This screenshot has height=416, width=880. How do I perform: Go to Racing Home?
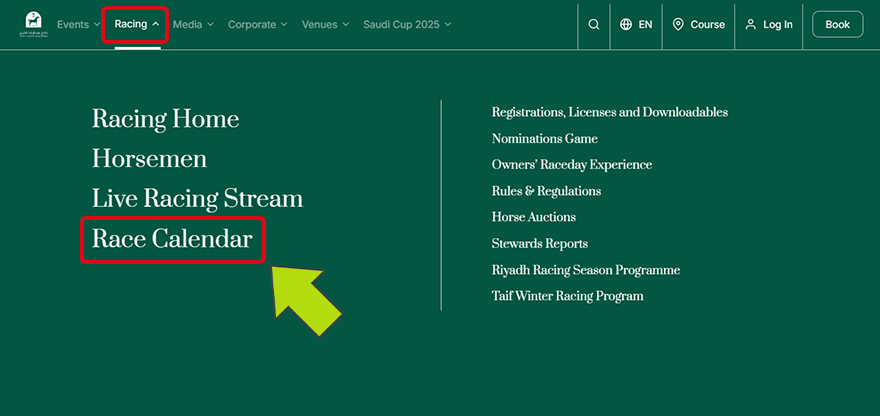165,119
